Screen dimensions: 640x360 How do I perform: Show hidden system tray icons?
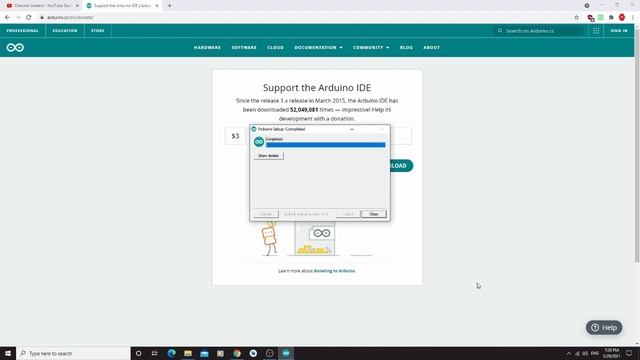coord(569,353)
